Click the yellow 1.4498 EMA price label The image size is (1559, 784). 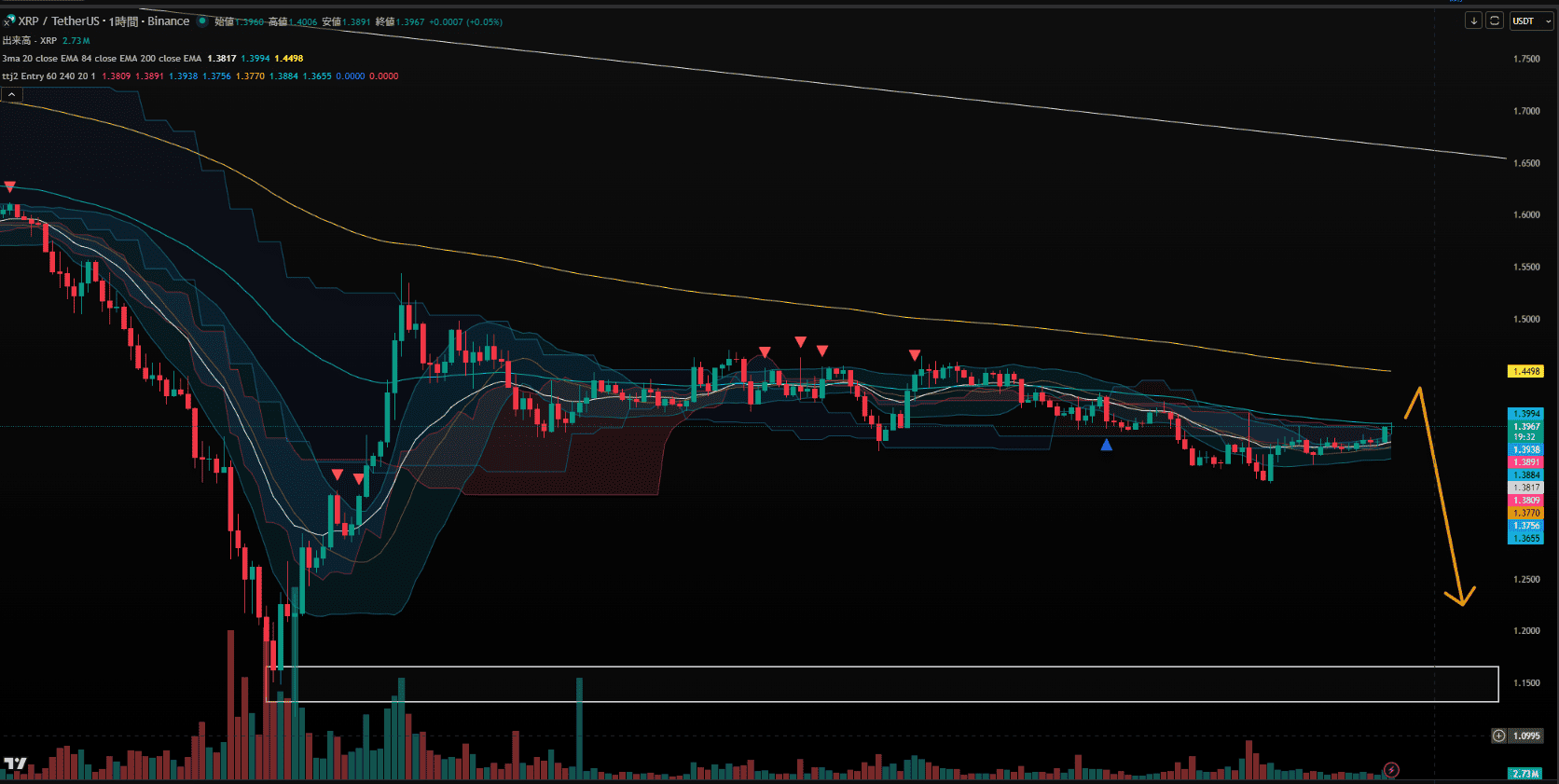(1525, 371)
